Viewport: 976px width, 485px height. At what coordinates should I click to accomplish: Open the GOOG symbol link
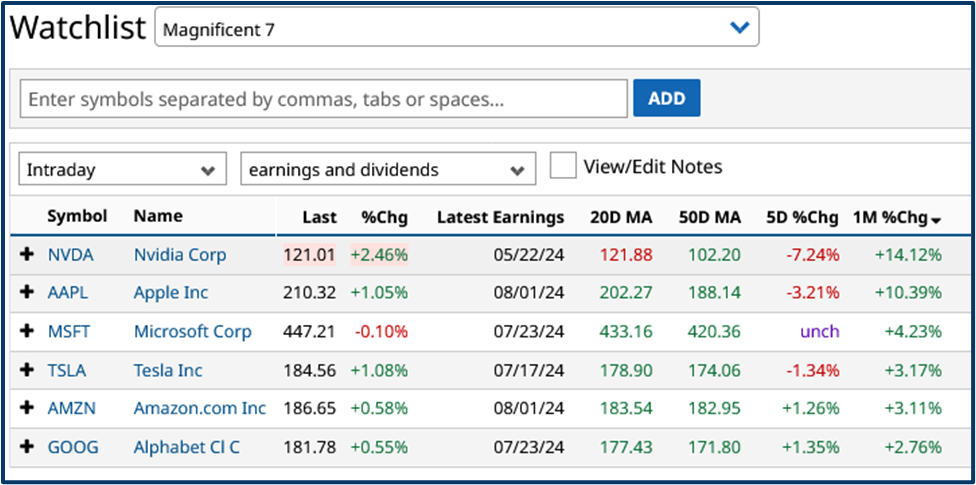coord(73,447)
